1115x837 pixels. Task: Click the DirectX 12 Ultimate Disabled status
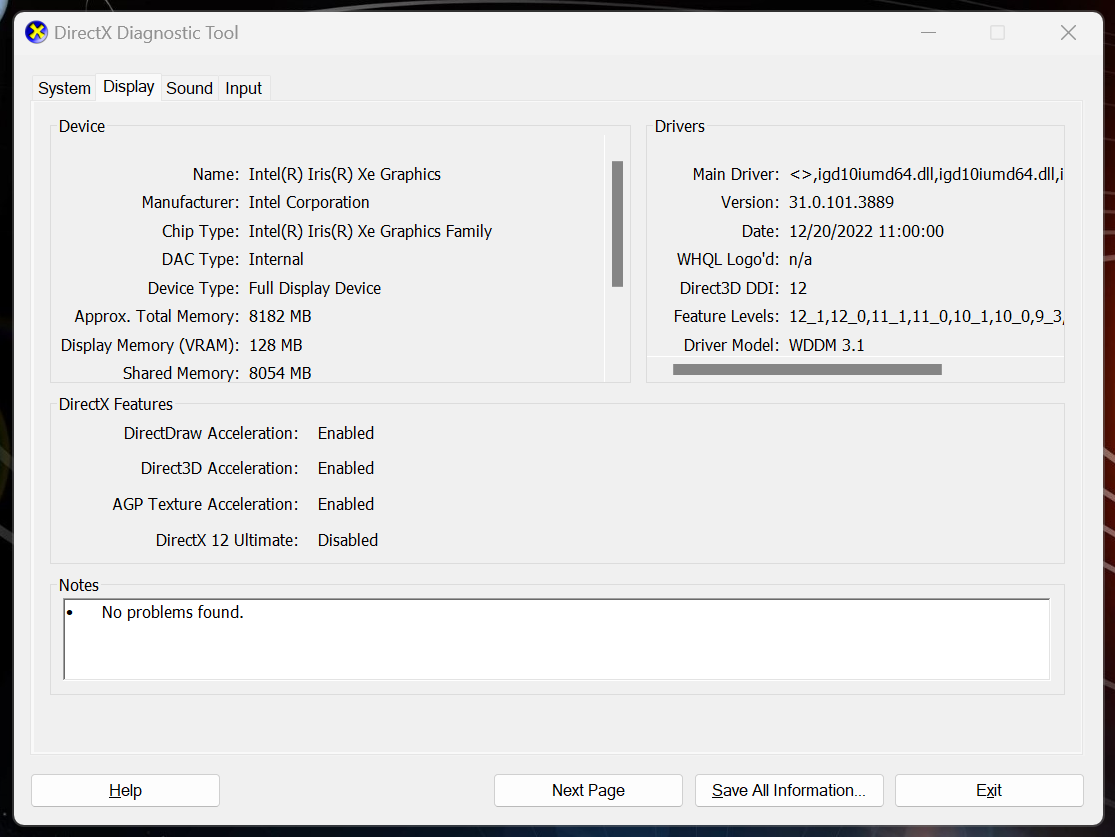tap(347, 540)
